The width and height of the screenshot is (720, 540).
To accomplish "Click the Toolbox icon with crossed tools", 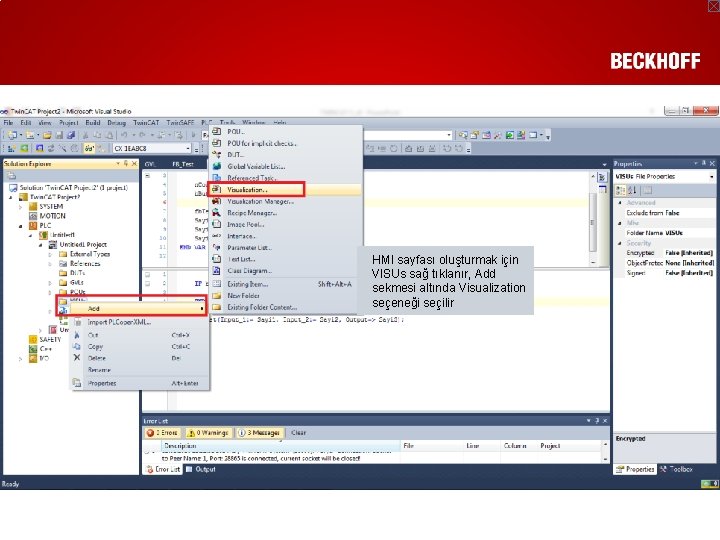I will click(x=497, y=135).
